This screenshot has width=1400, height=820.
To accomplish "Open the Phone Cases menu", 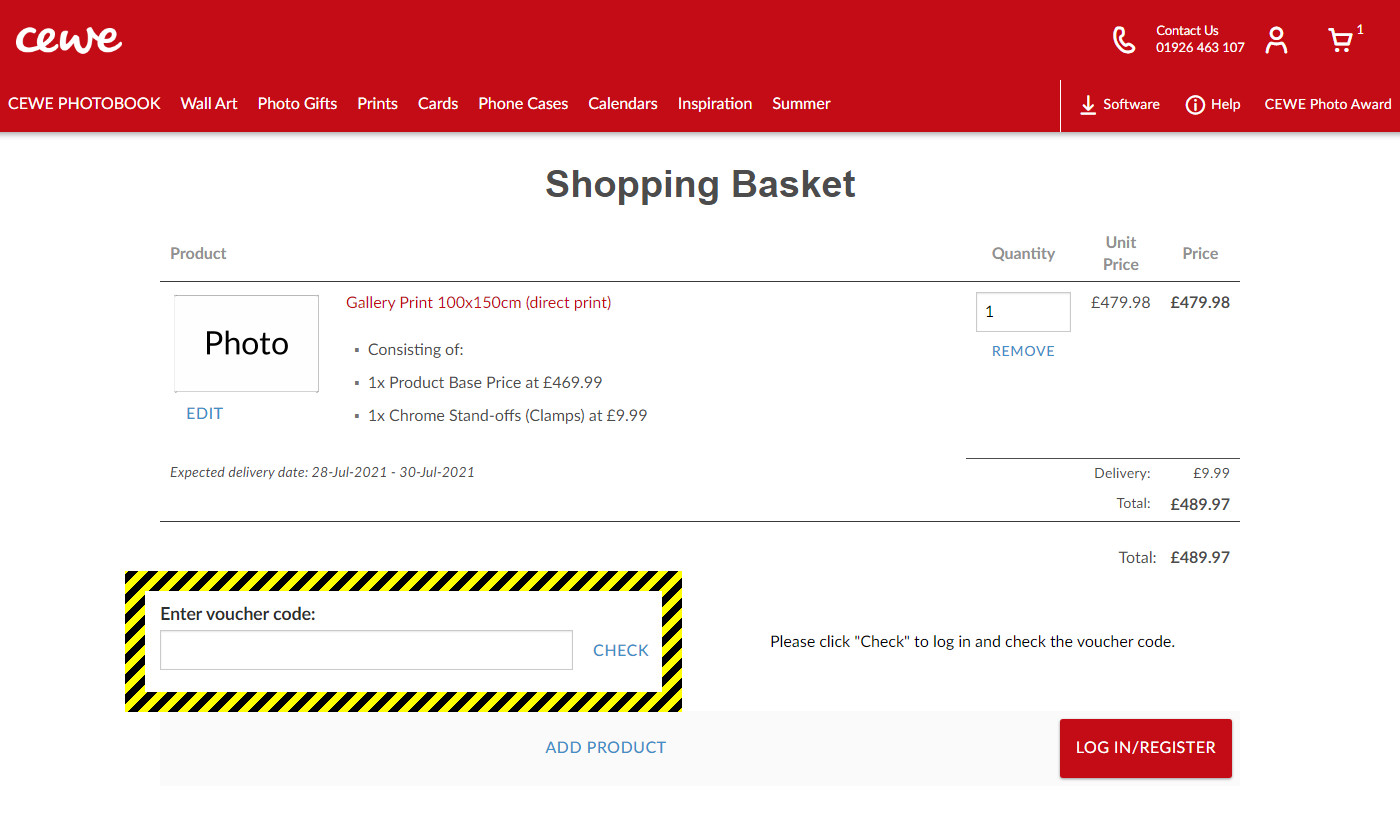I will (x=523, y=103).
